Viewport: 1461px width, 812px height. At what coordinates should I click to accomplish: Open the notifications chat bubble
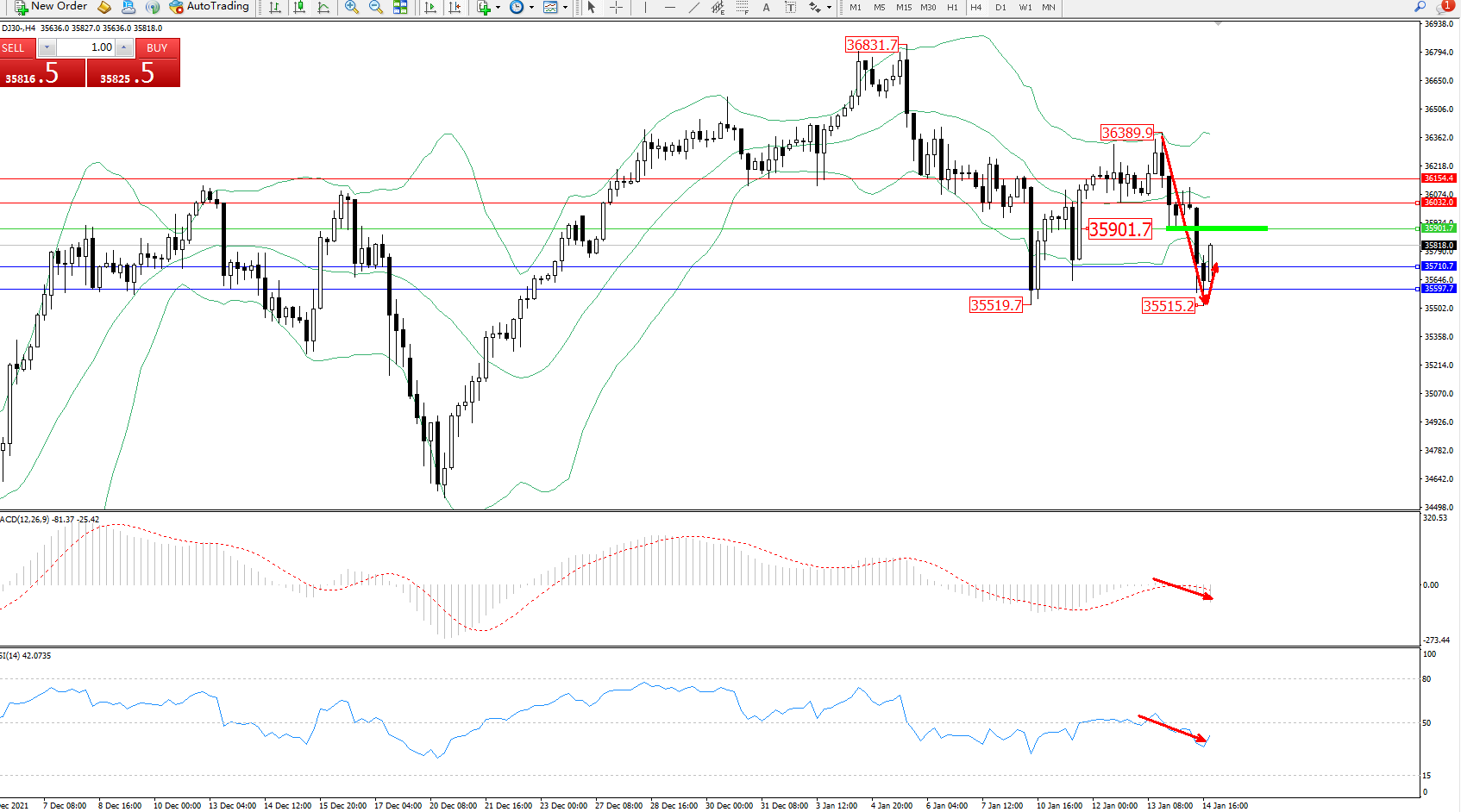(1443, 7)
